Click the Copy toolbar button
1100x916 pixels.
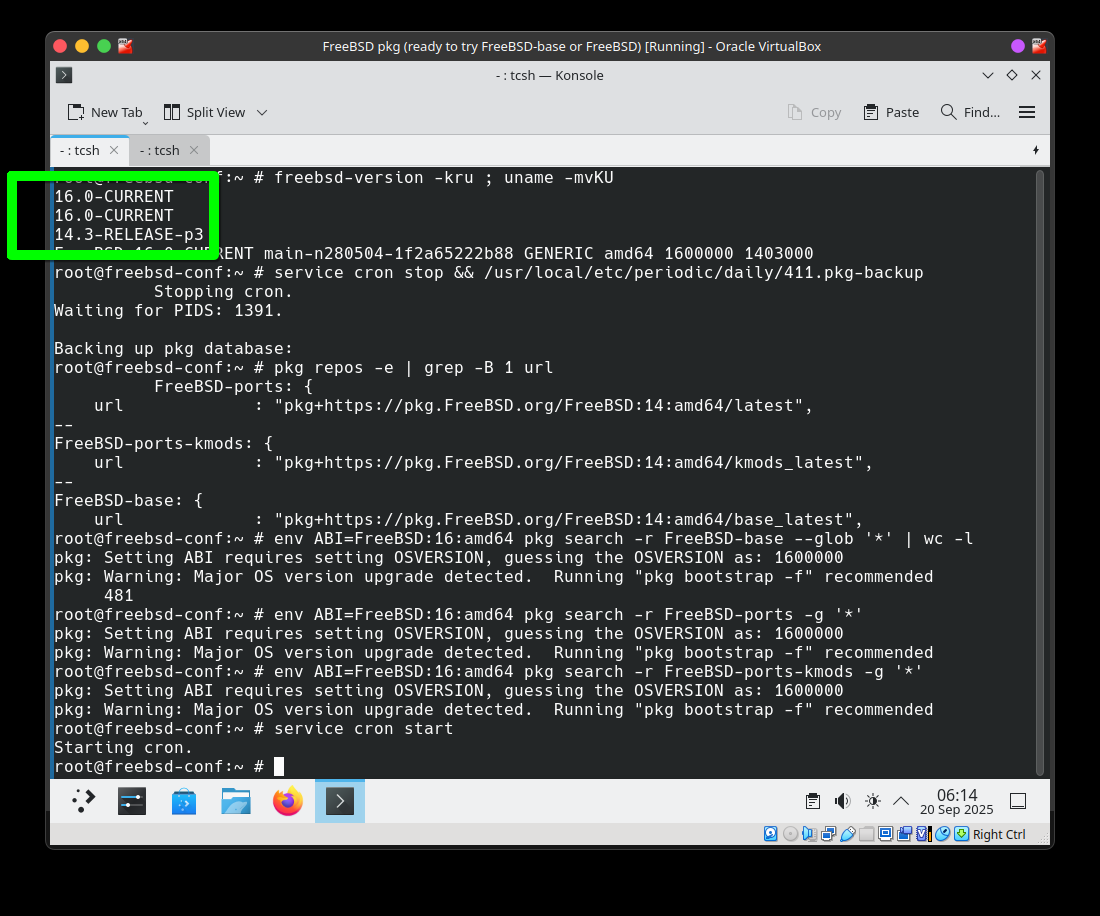(814, 112)
